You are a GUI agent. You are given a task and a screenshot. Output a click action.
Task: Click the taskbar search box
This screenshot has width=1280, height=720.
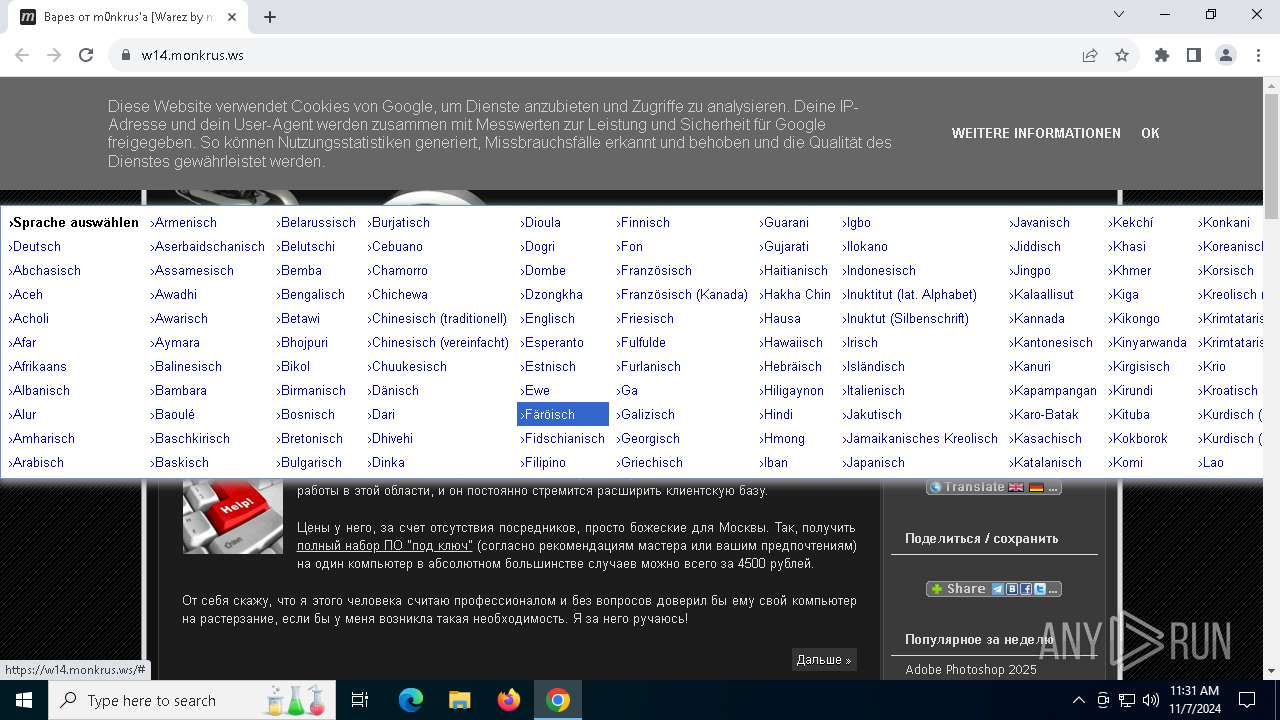click(192, 700)
